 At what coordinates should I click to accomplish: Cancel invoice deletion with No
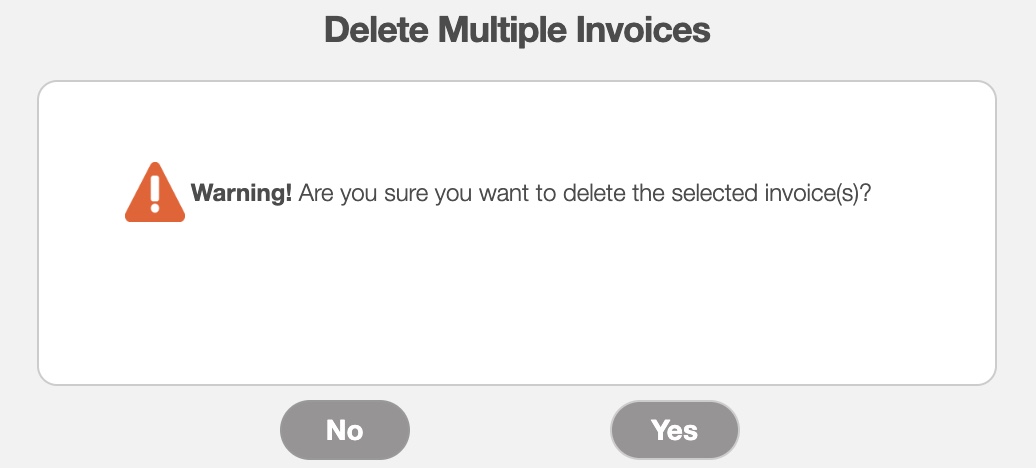pyautogui.click(x=344, y=430)
